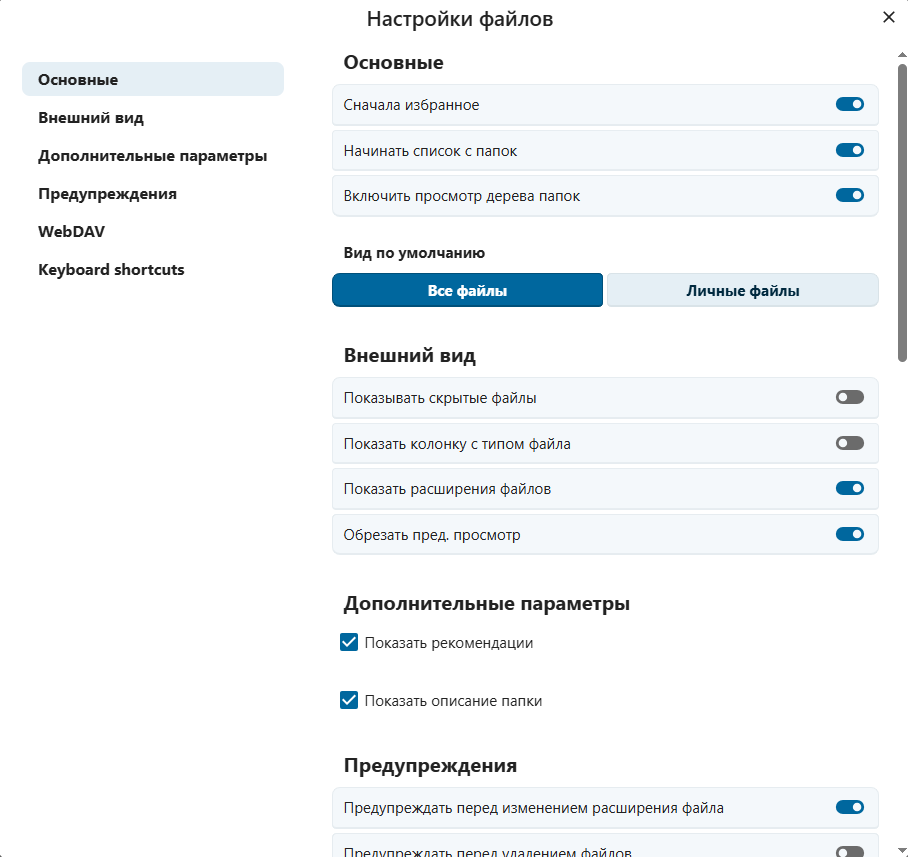The height and width of the screenshot is (857, 908).
Task: Toggle "Включить просмотр дерева папок" switch
Action: (849, 196)
